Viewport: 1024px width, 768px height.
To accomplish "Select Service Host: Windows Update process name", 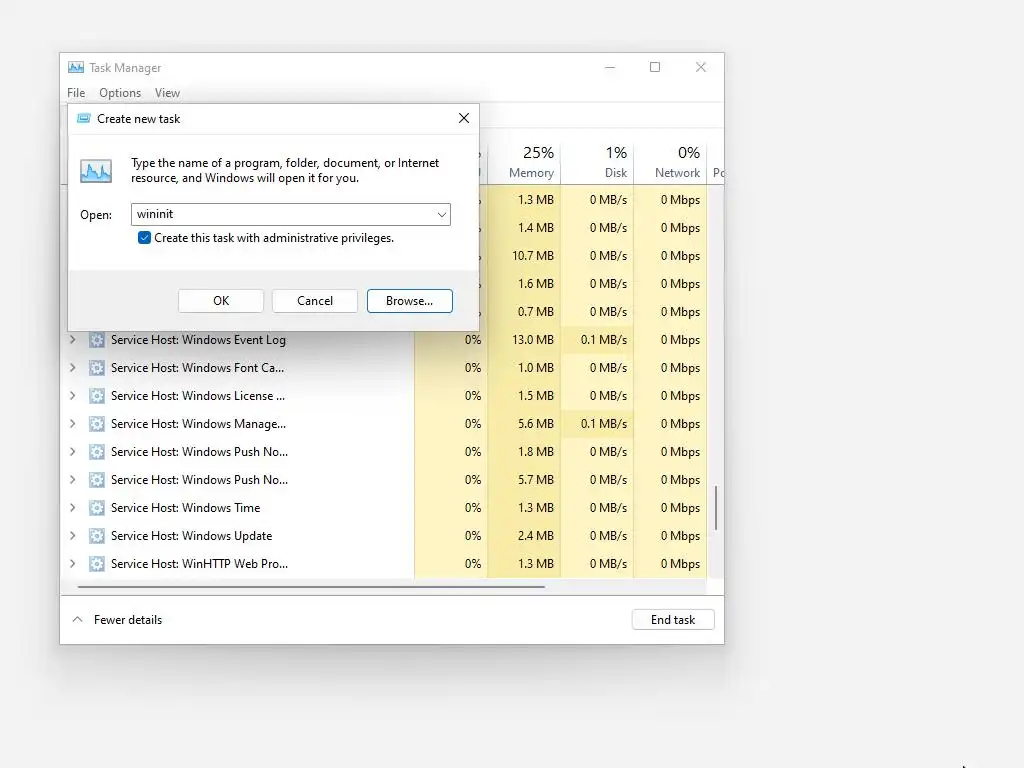I will pos(191,536).
